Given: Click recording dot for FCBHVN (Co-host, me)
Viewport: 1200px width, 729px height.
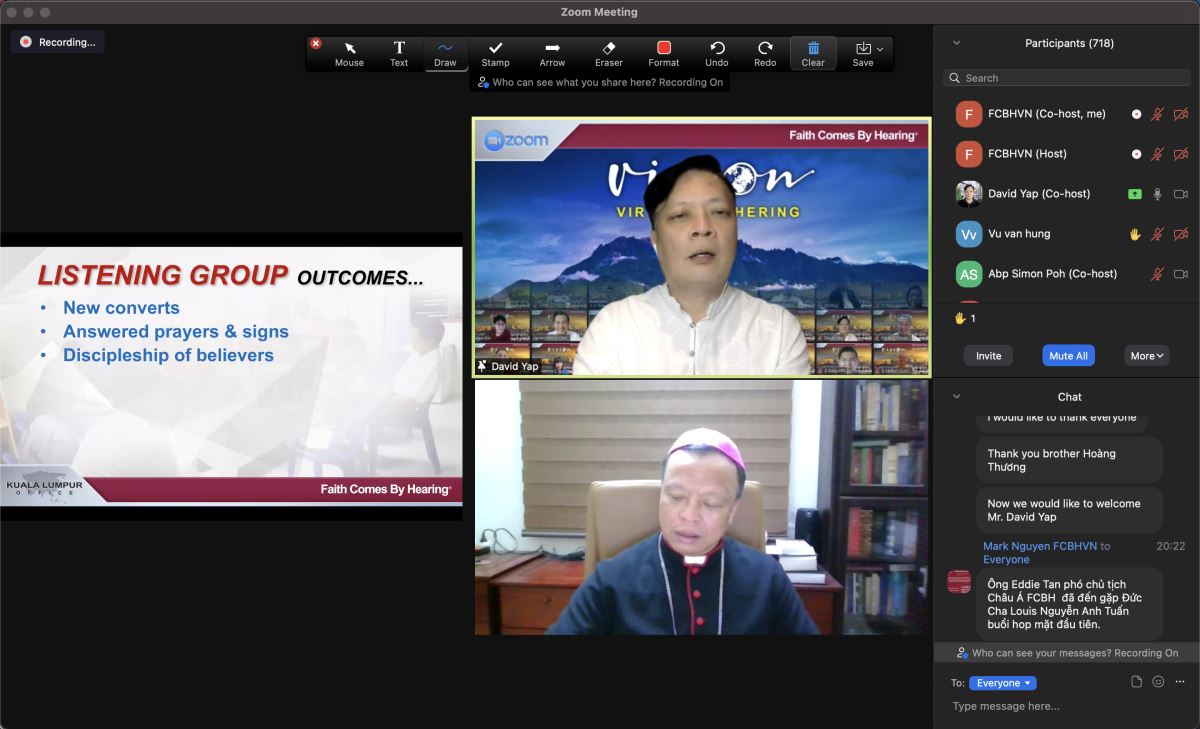Looking at the screenshot, I should click(1136, 114).
